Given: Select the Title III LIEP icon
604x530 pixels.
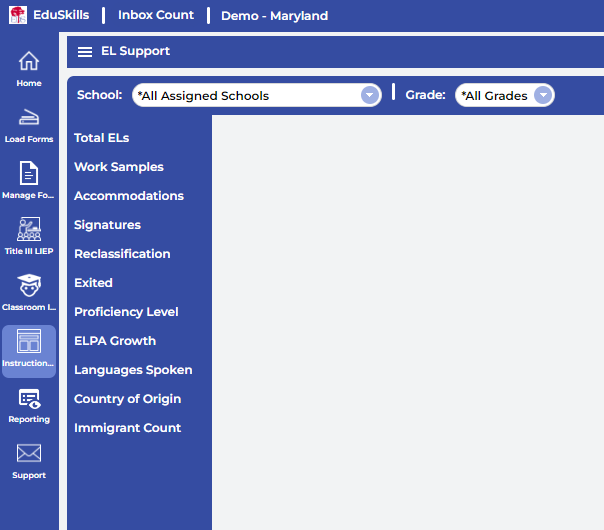Looking at the screenshot, I should point(29,229).
